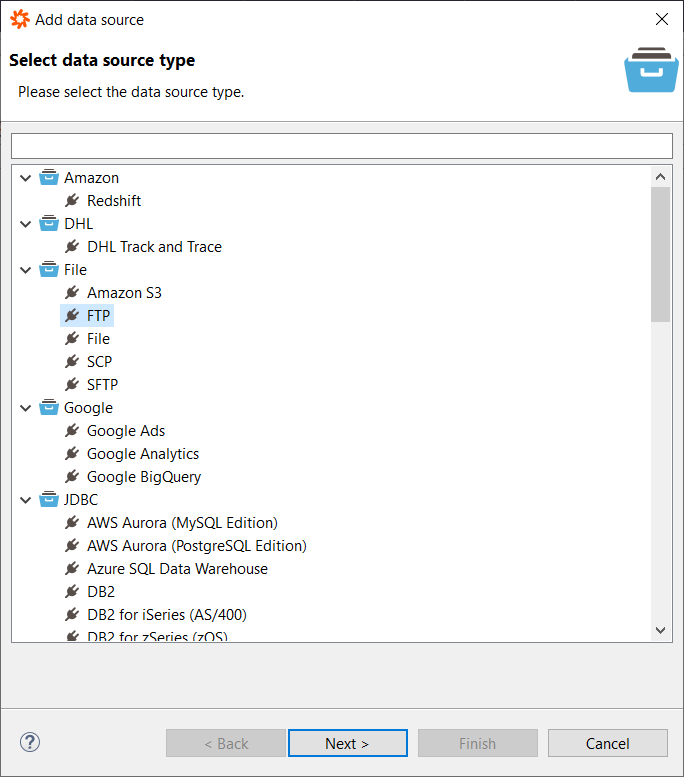Screen dimensions: 684x777
Task: Click the FTP plug icon
Action: tap(72, 316)
